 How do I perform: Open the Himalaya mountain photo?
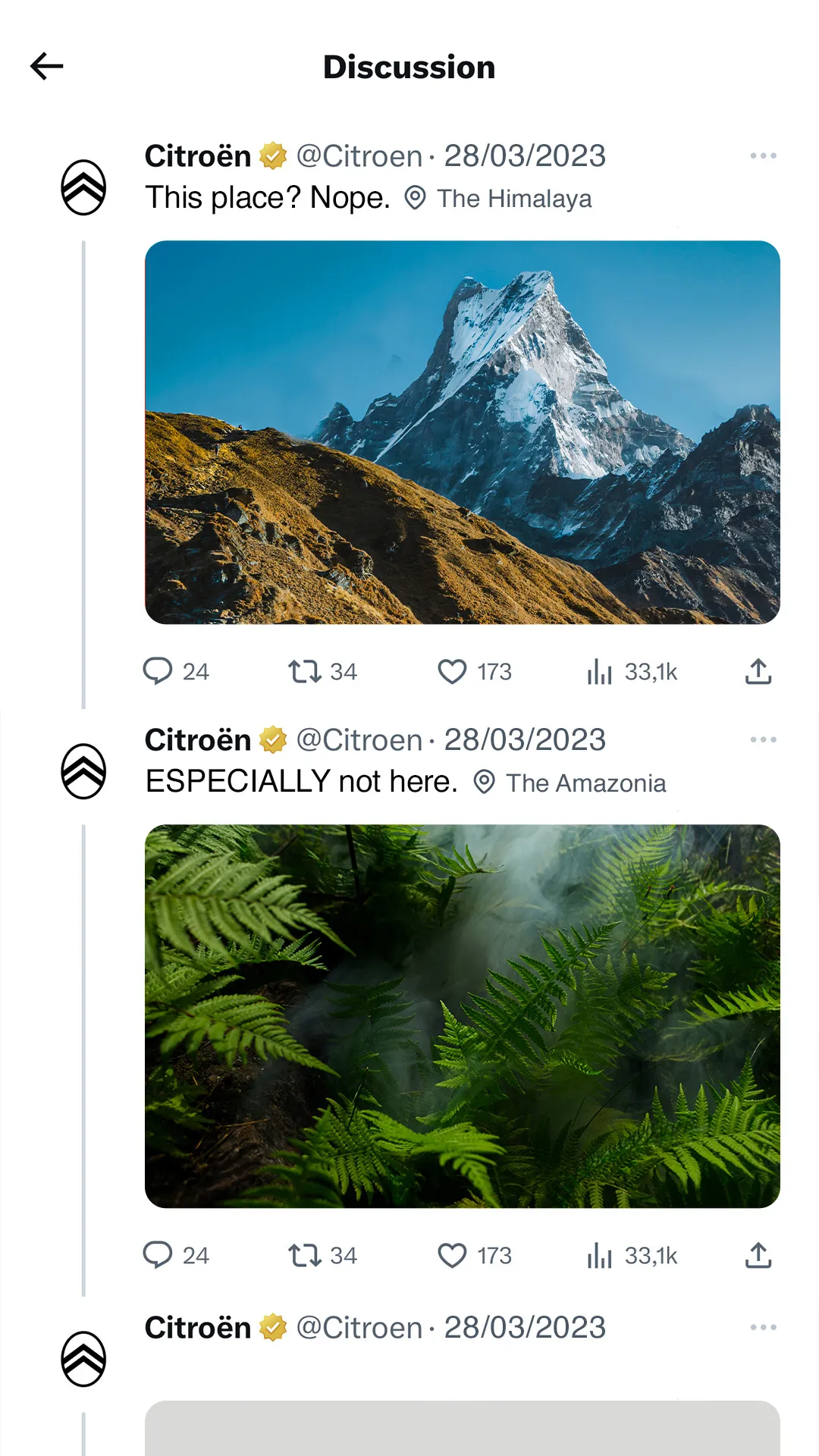pos(463,432)
